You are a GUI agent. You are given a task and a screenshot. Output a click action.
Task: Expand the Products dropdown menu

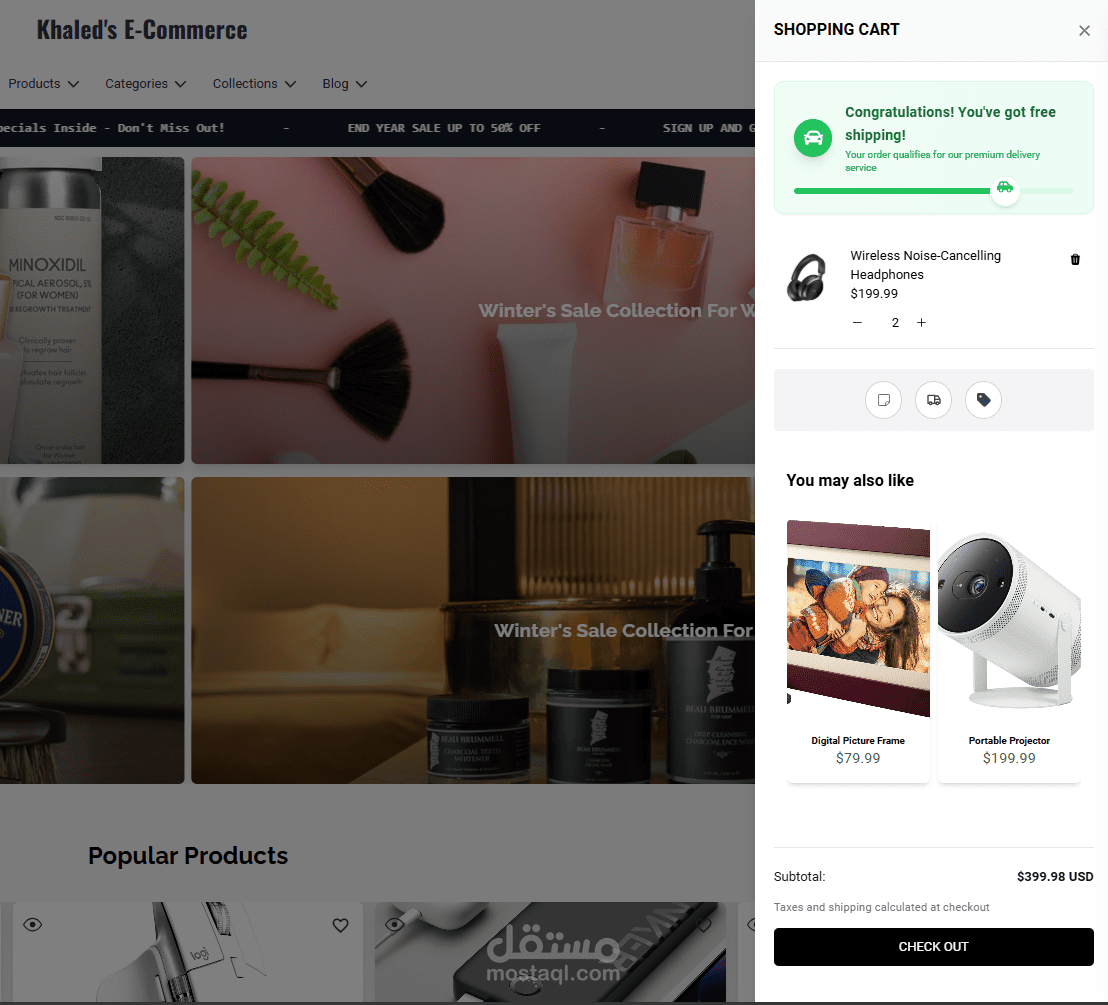tap(43, 83)
